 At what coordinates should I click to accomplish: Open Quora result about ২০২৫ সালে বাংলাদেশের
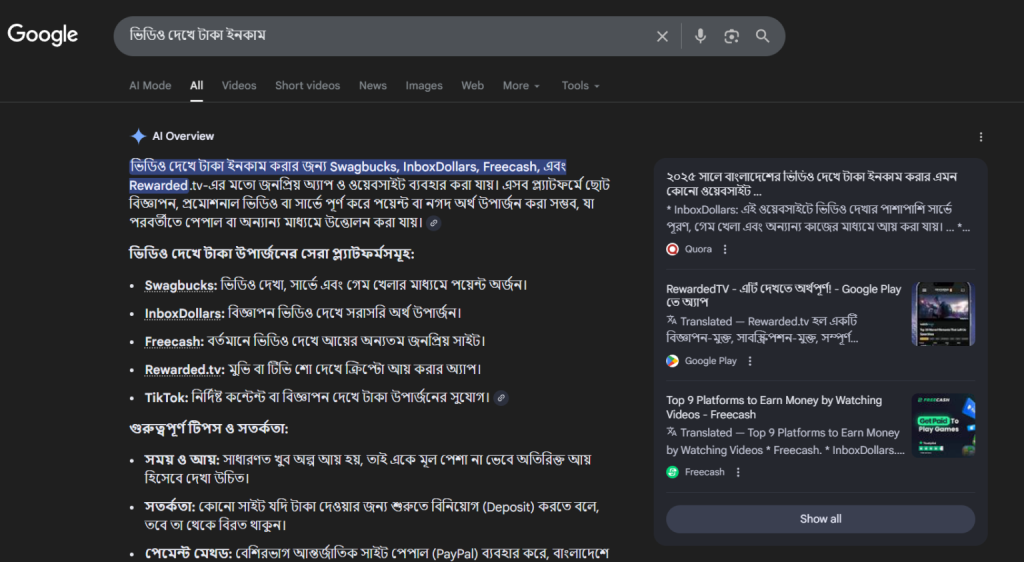pos(812,184)
